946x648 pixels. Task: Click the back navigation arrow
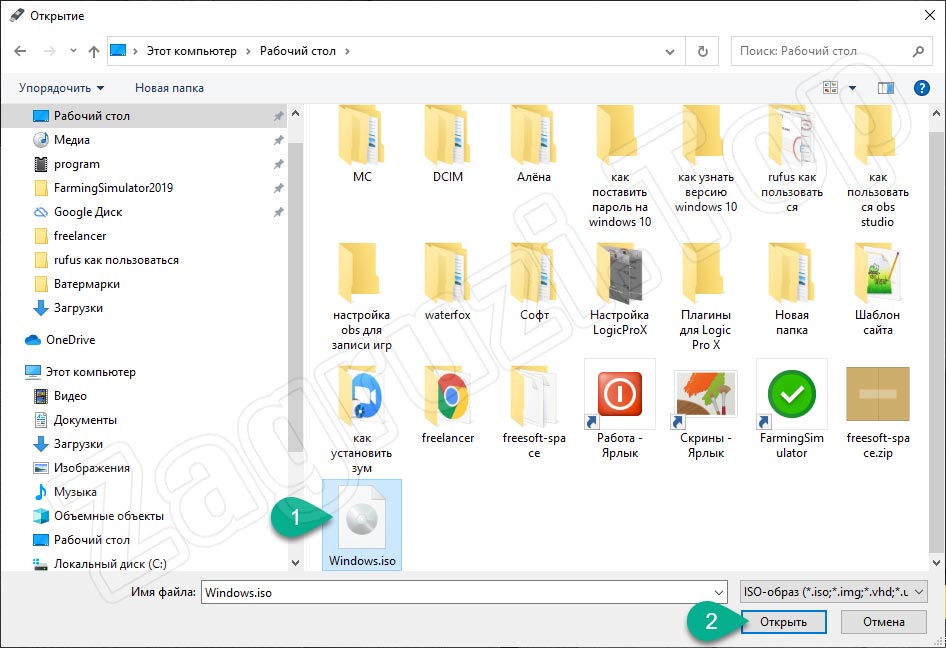click(20, 51)
